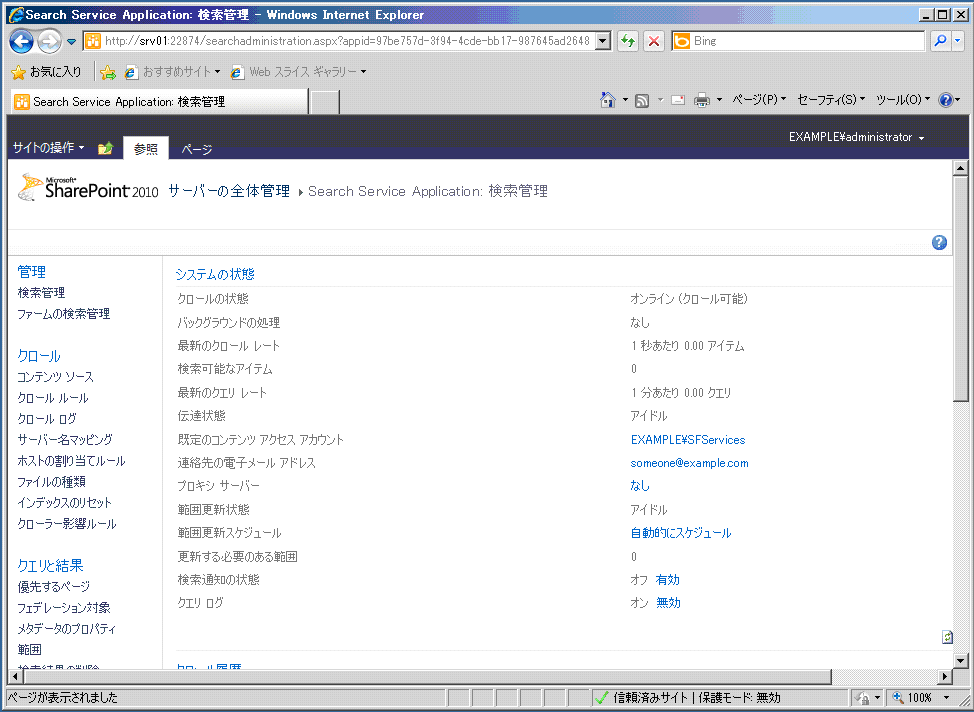Open EXAMPLE¥SFServices account link
This screenshot has width=974, height=712.
(x=688, y=440)
